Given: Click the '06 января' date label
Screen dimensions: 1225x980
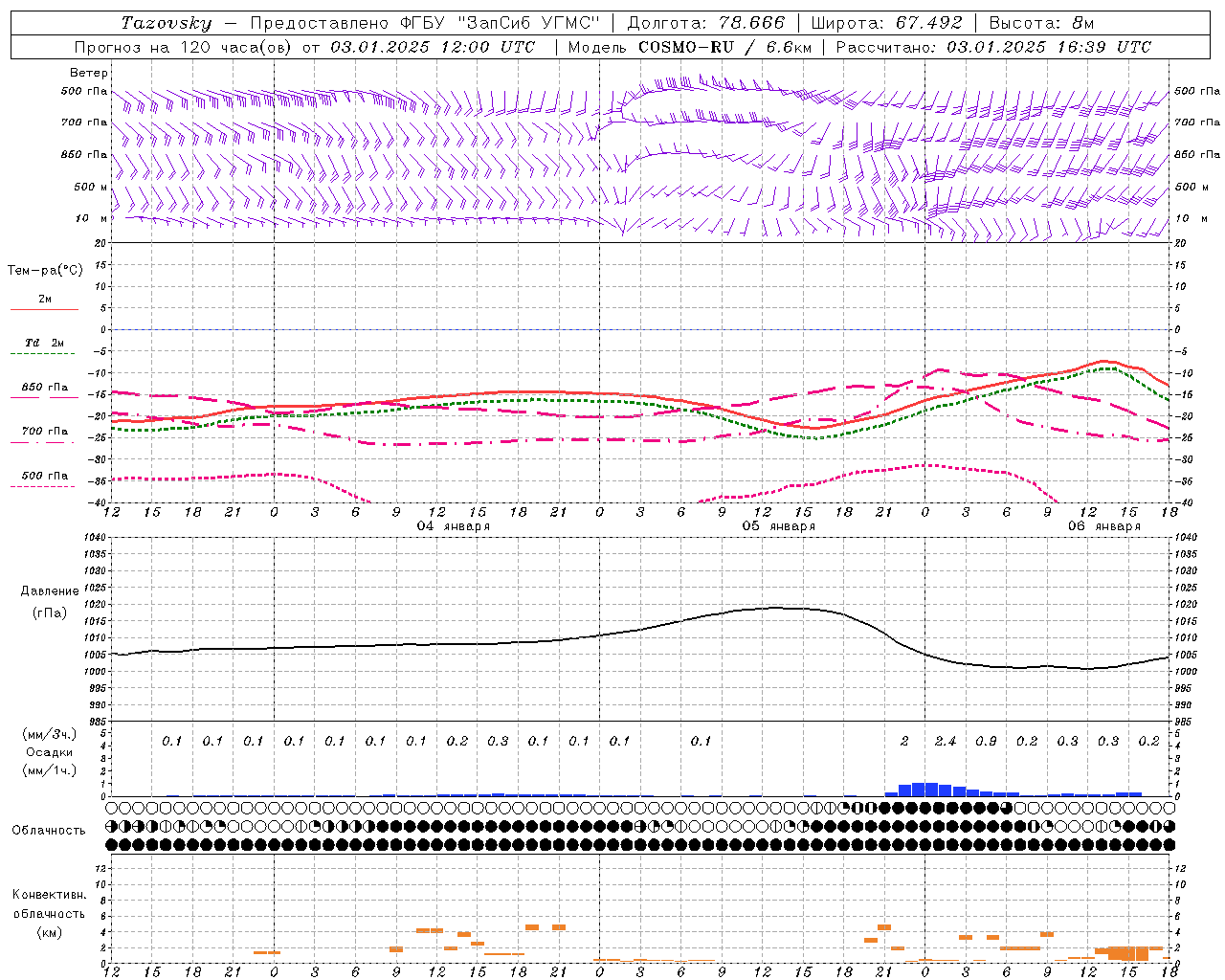Looking at the screenshot, I should (x=1103, y=526).
